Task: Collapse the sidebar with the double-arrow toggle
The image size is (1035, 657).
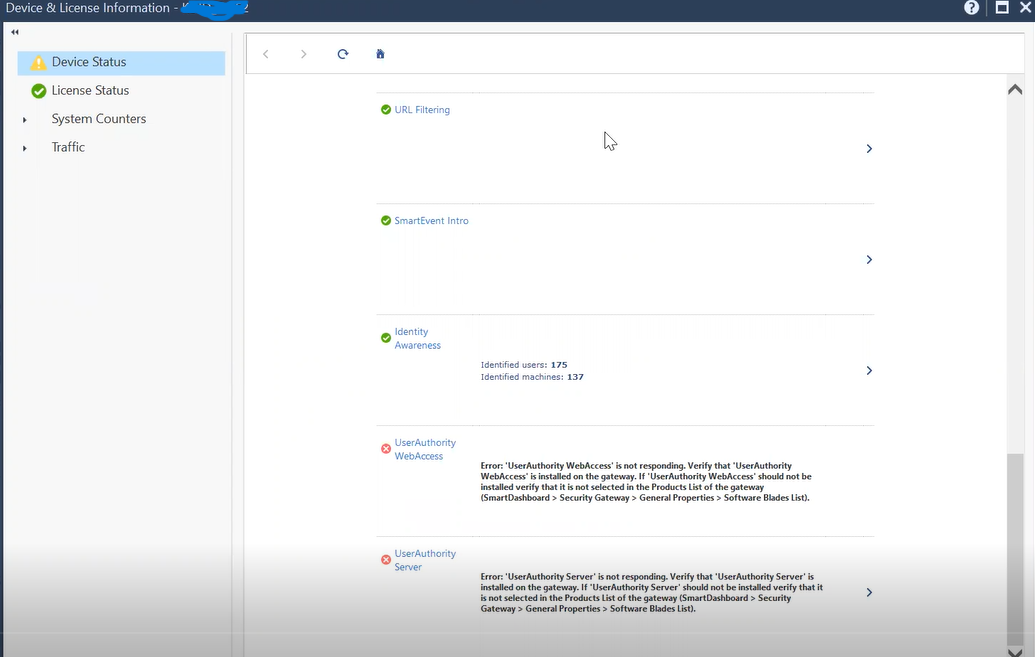Action: [x=14, y=31]
